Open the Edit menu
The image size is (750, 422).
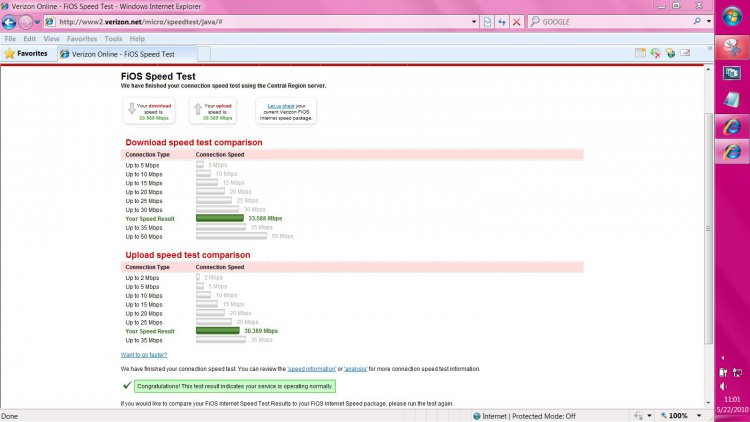(x=30, y=39)
